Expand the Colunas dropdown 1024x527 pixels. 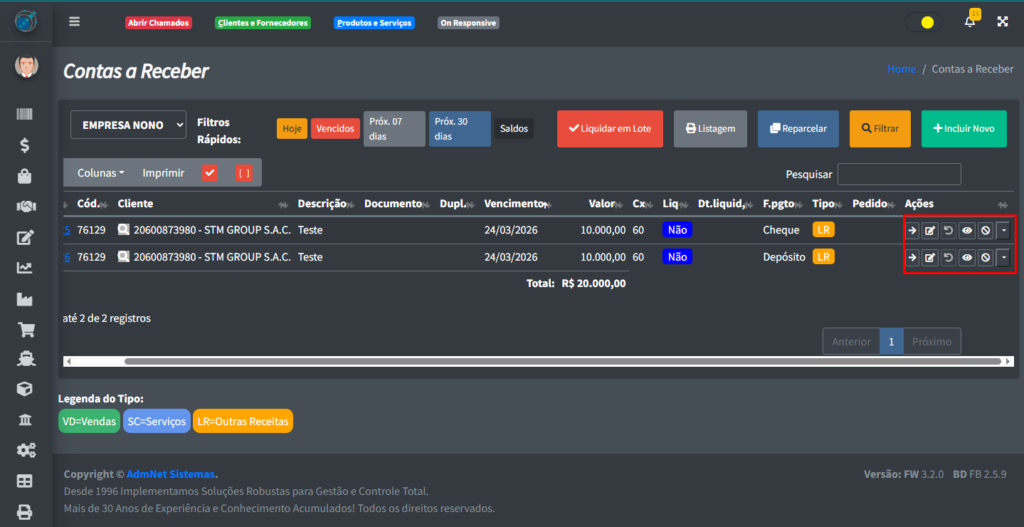[100, 173]
